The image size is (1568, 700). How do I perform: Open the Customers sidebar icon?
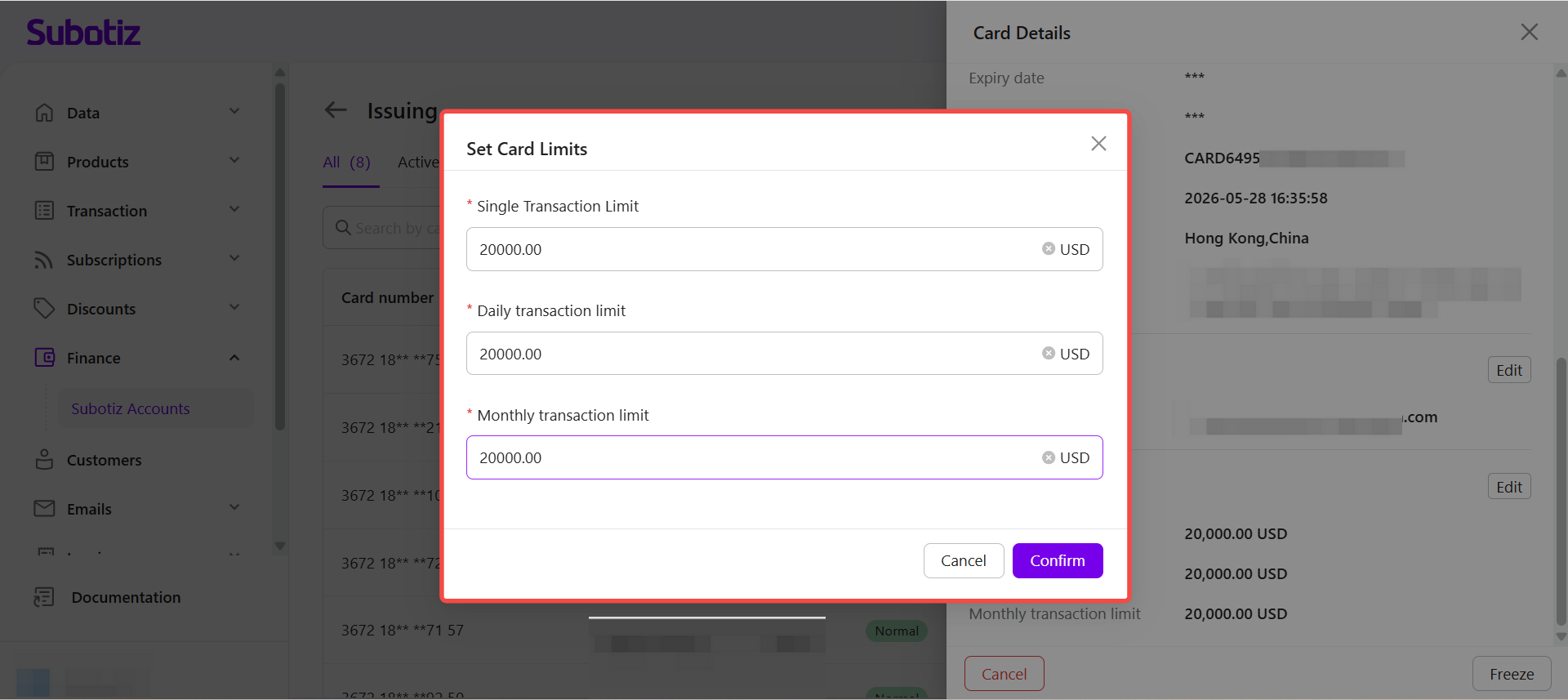click(x=44, y=459)
